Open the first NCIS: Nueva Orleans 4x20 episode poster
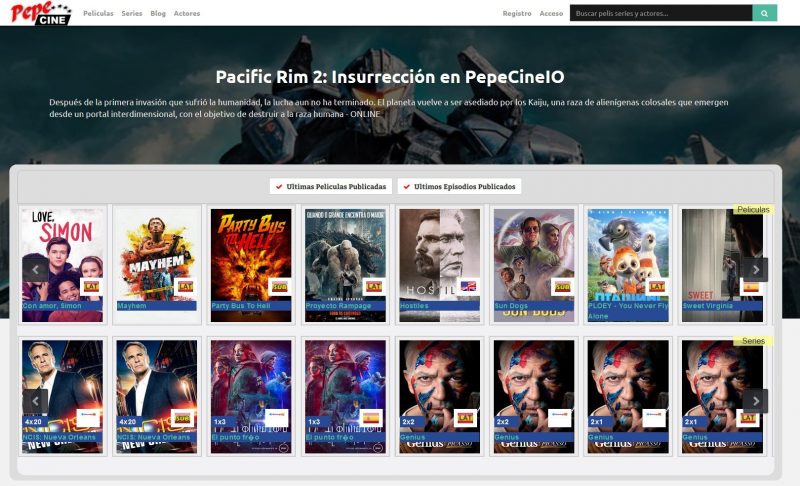The image size is (800, 486). [x=62, y=397]
